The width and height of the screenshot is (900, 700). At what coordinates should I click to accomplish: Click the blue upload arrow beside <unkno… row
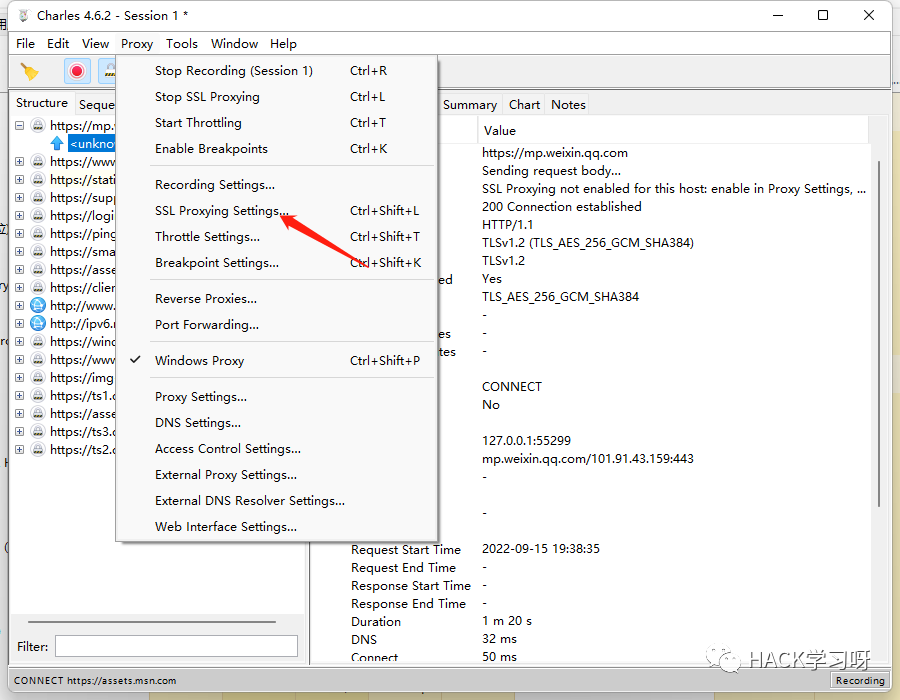tap(57, 143)
